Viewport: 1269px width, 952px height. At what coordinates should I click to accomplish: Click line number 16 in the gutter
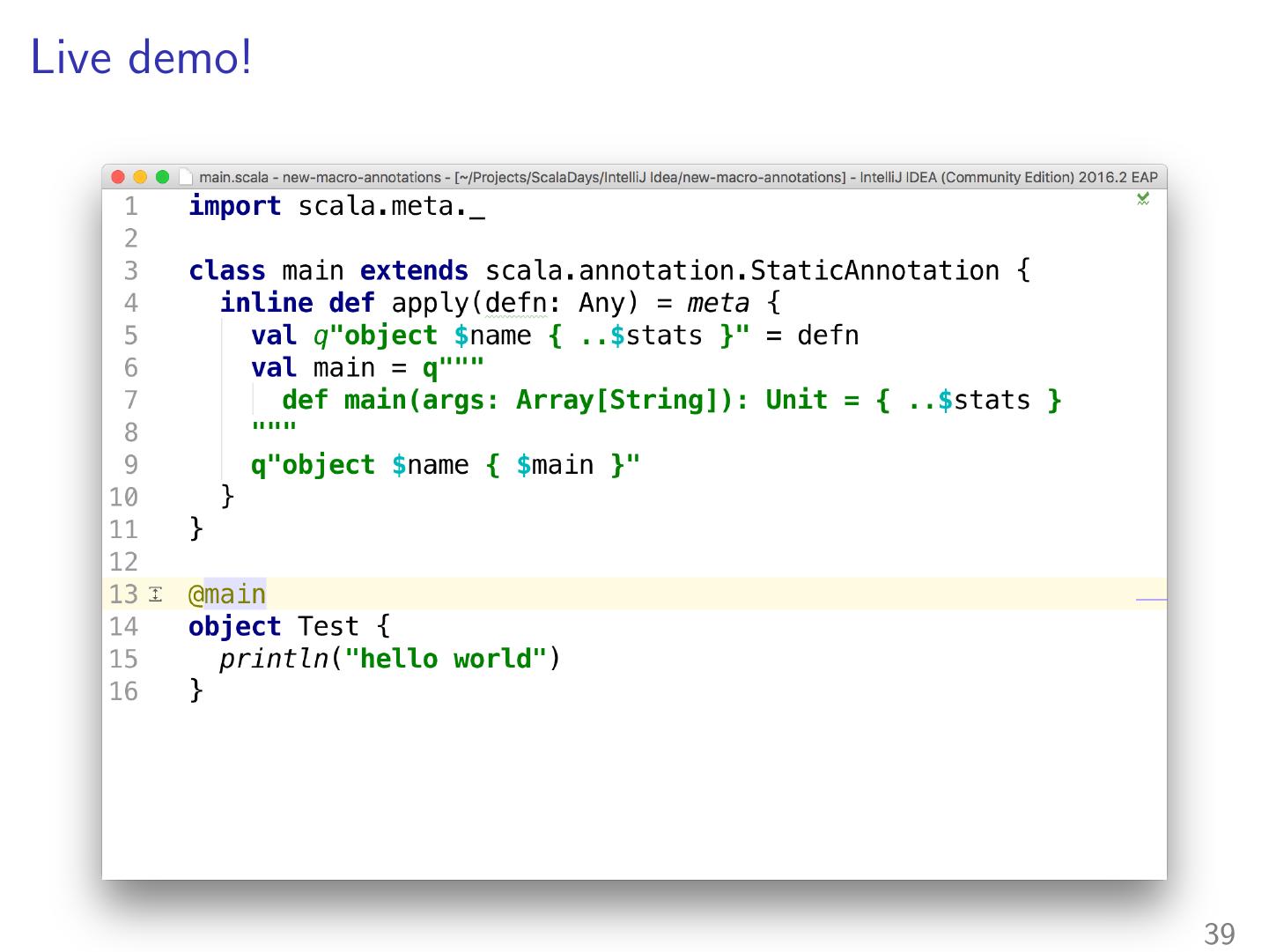123,691
